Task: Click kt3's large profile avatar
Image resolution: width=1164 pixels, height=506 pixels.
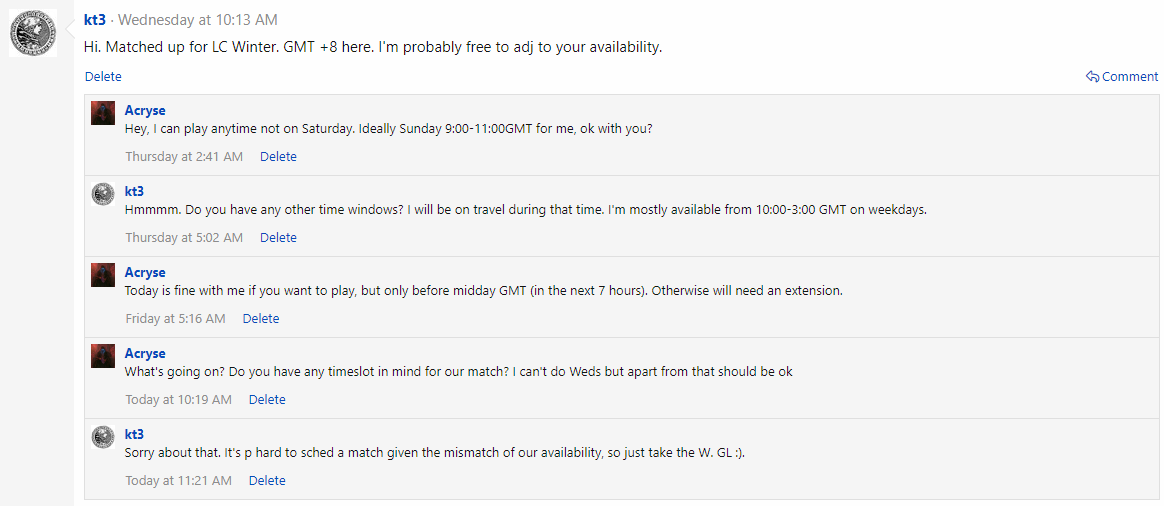Action: coord(33,33)
